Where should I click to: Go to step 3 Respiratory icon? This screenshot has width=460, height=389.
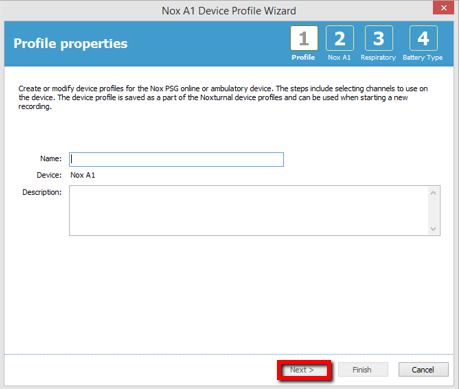click(379, 38)
